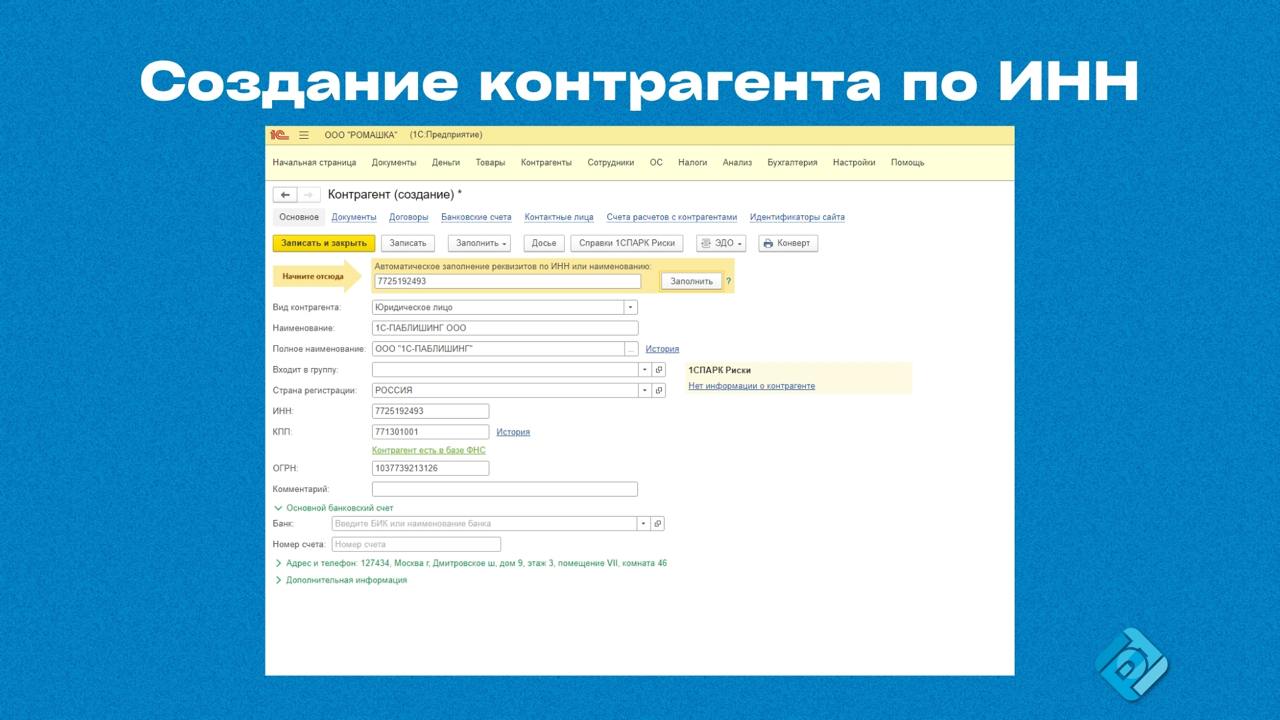Click the КПП input field
Screen dimensions: 1280x720
tap(431, 432)
